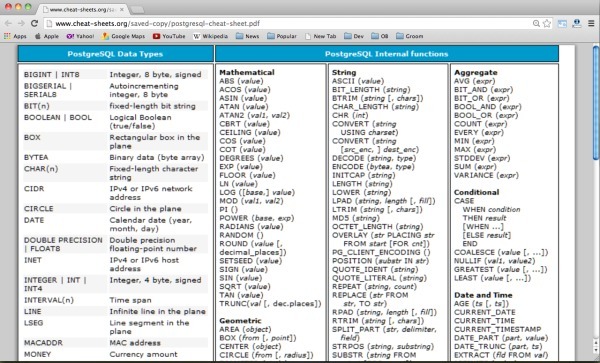Expand the Groom bookmarks folder
Viewport: 600px width, 363px height.
pos(410,36)
